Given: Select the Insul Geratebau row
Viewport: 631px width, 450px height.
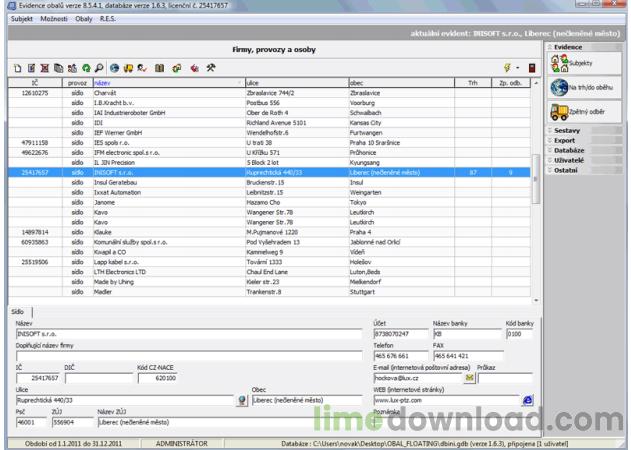Looking at the screenshot, I should tap(269, 182).
